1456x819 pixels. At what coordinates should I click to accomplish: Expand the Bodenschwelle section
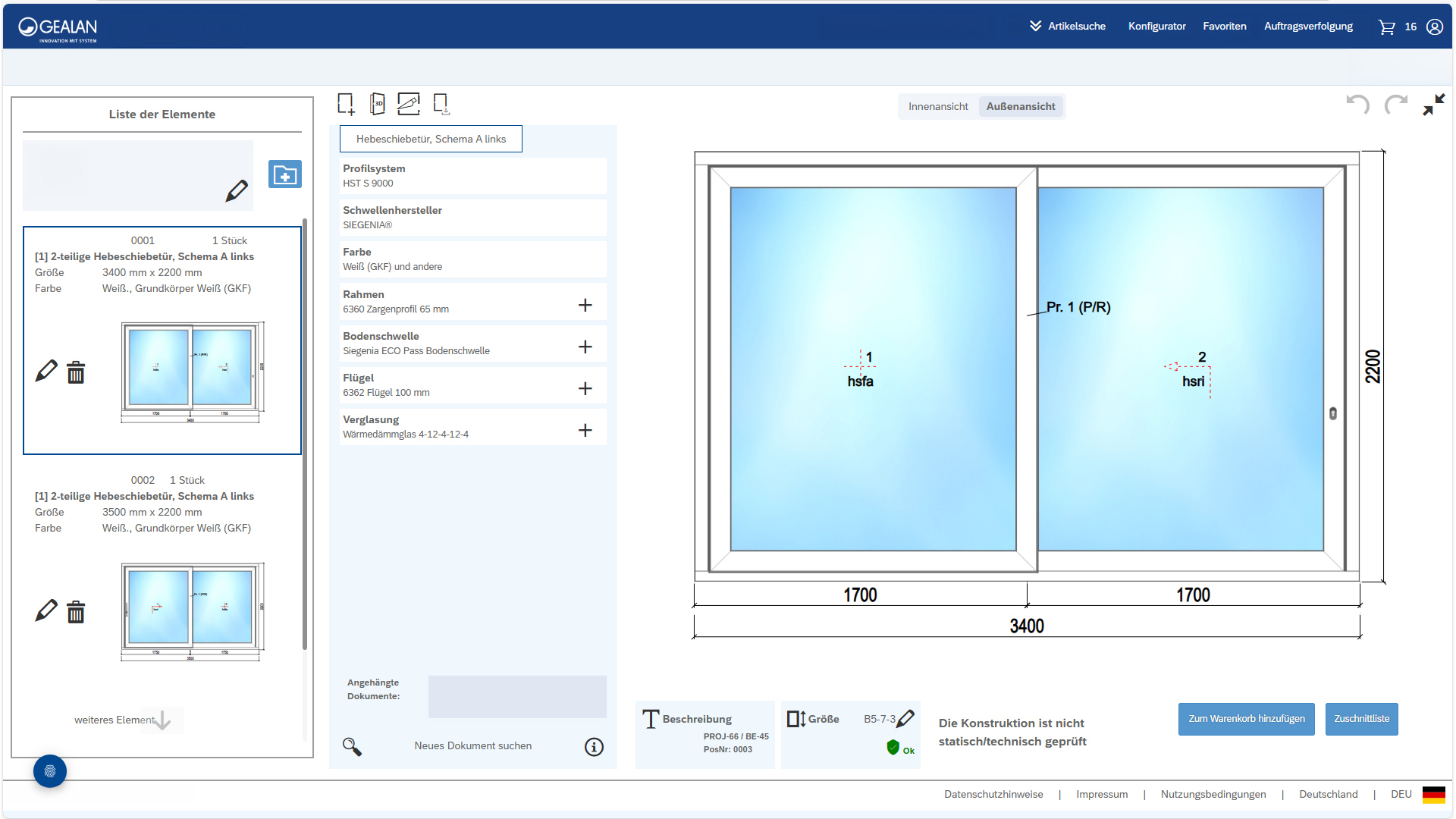point(585,347)
